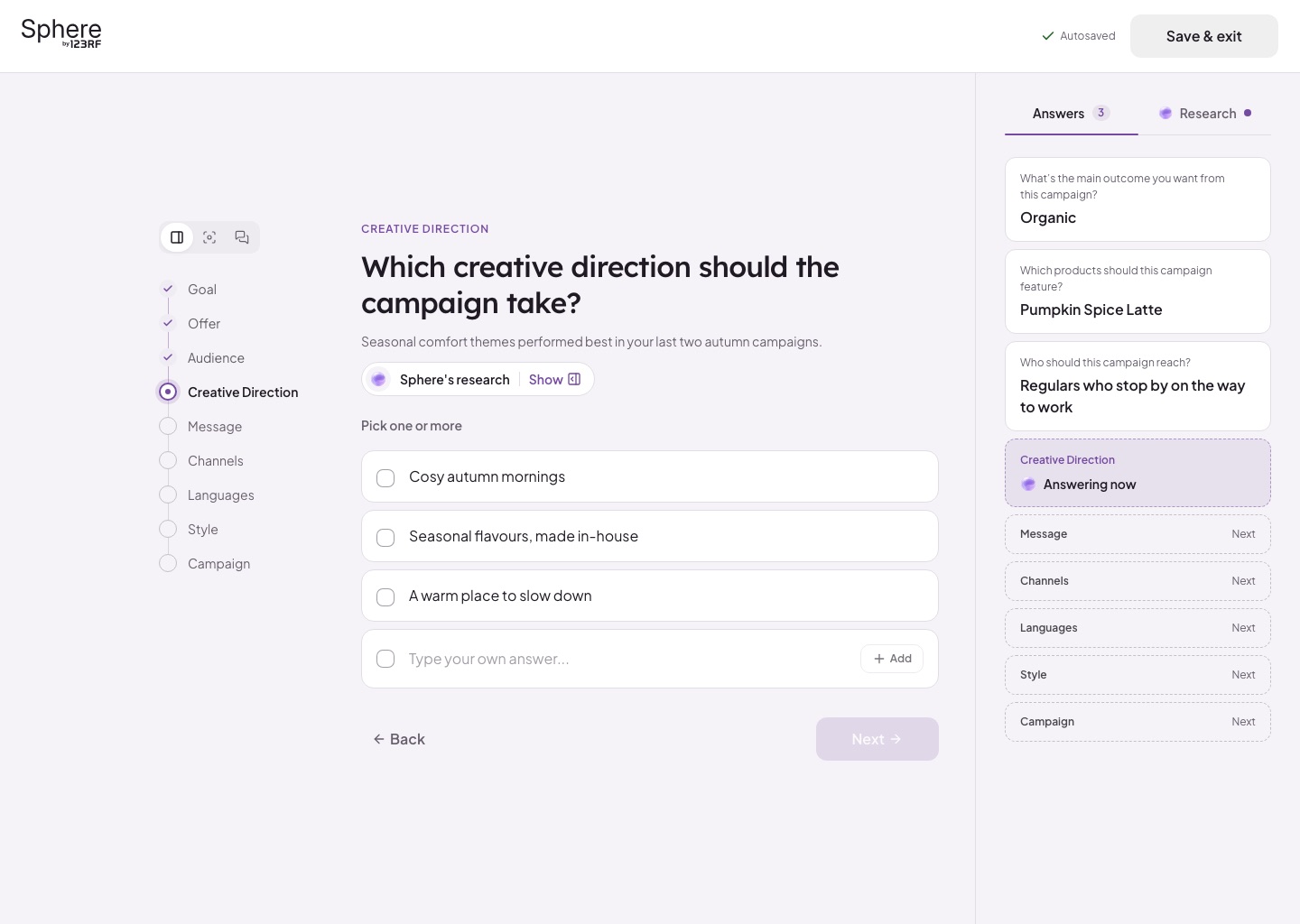
Task: Open the Regulars who stop by answer card
Action: pyautogui.click(x=1137, y=386)
